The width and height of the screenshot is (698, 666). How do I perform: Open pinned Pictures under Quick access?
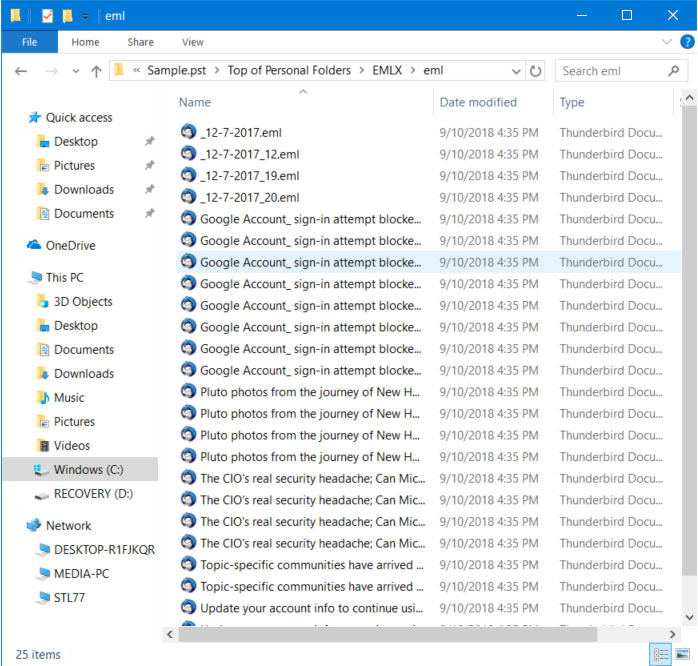click(x=74, y=166)
